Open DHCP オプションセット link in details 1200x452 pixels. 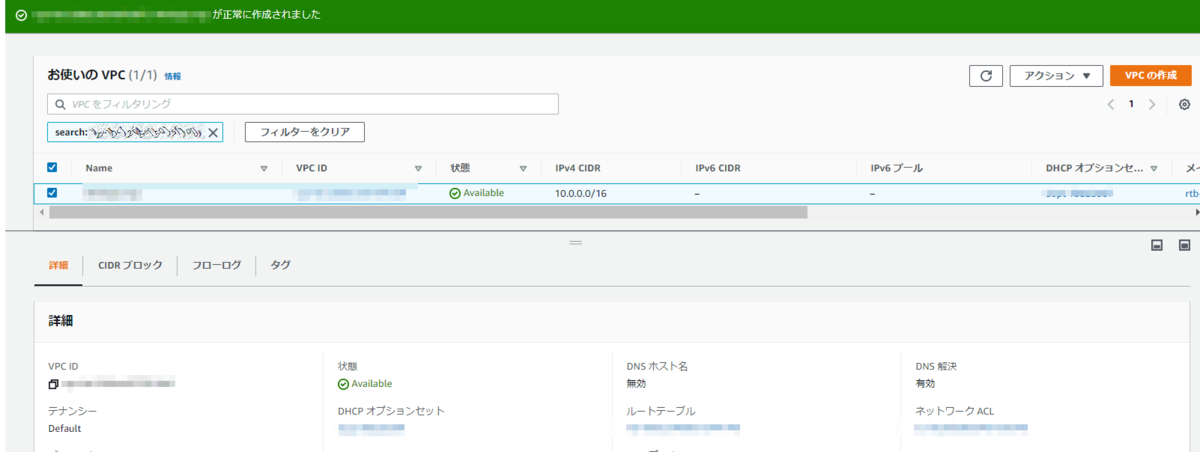click(x=371, y=428)
